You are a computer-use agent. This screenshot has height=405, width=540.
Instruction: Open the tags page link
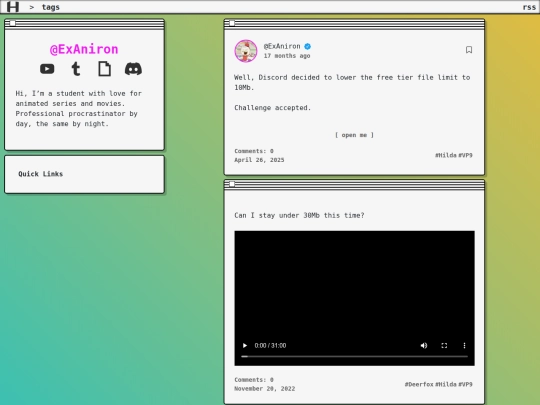tap(51, 7)
